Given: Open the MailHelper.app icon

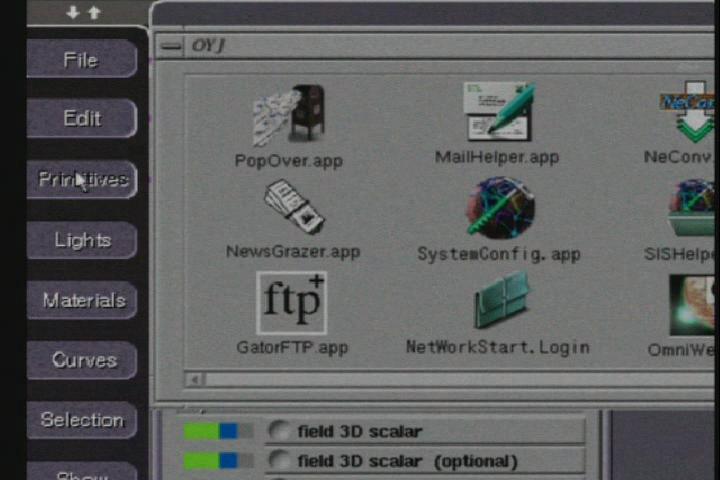Looking at the screenshot, I should tap(499, 112).
